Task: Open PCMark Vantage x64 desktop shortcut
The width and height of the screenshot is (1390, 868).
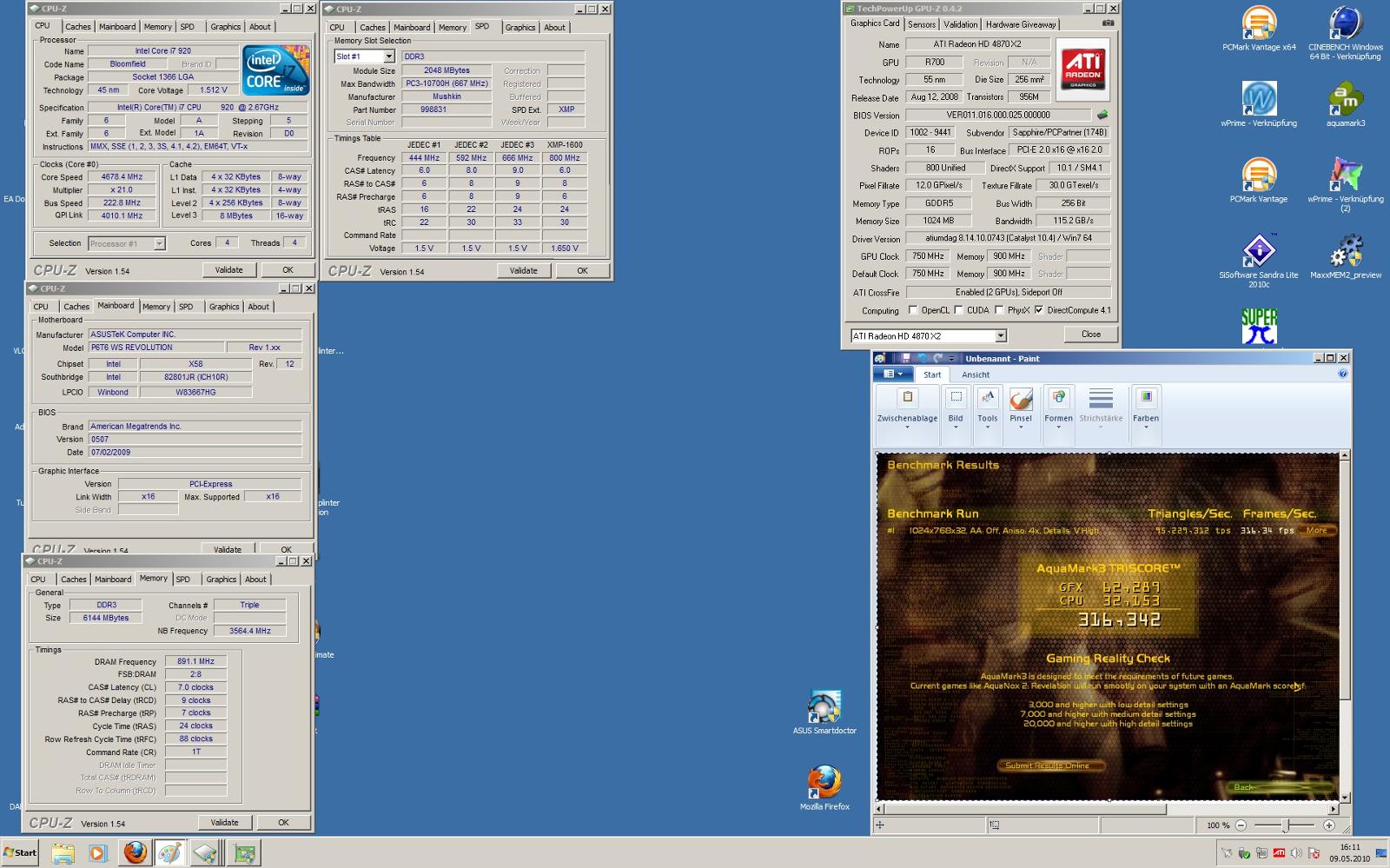Action: point(1259,30)
